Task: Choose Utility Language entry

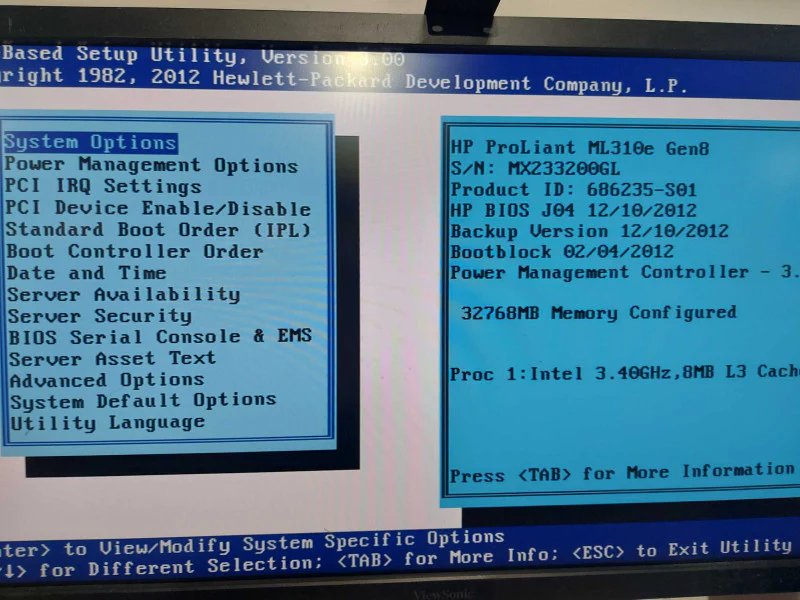Action: (108, 423)
